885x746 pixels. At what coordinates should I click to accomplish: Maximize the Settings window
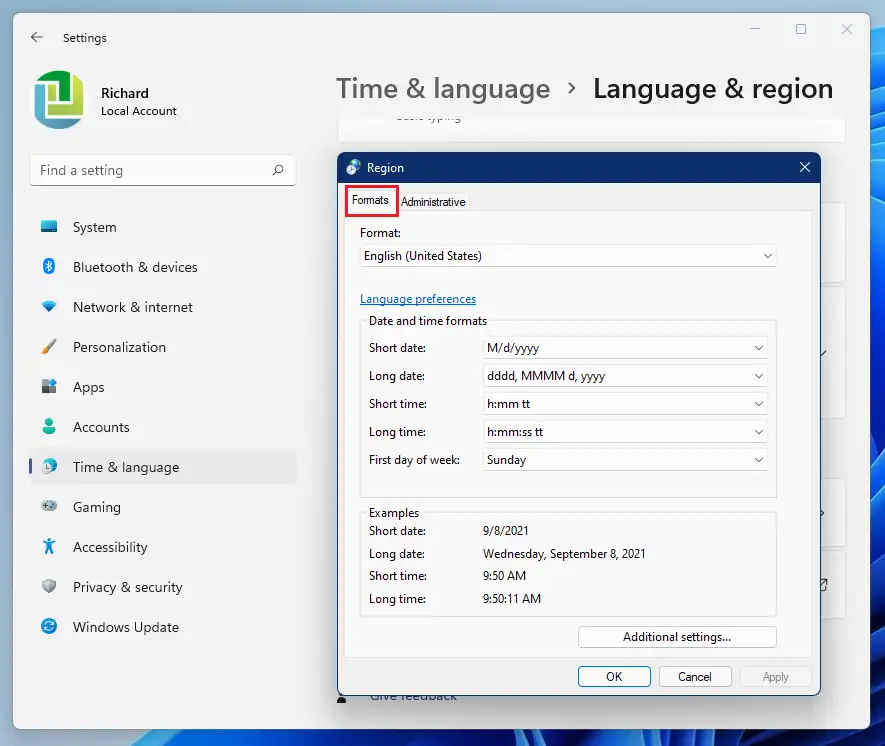801,29
